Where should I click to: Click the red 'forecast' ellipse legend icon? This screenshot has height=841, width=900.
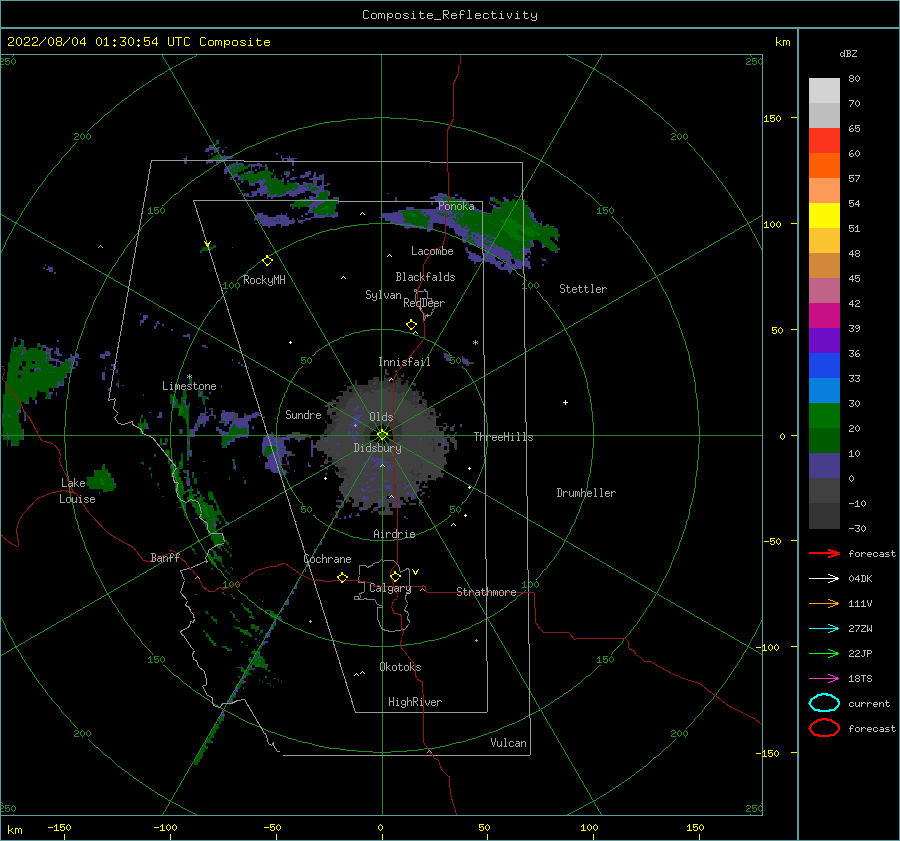coord(824,728)
